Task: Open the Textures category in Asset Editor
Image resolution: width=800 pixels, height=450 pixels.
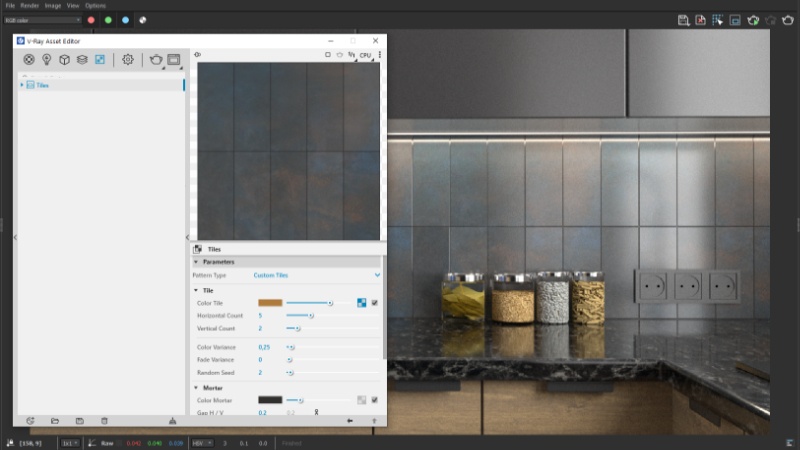Action: [100, 60]
